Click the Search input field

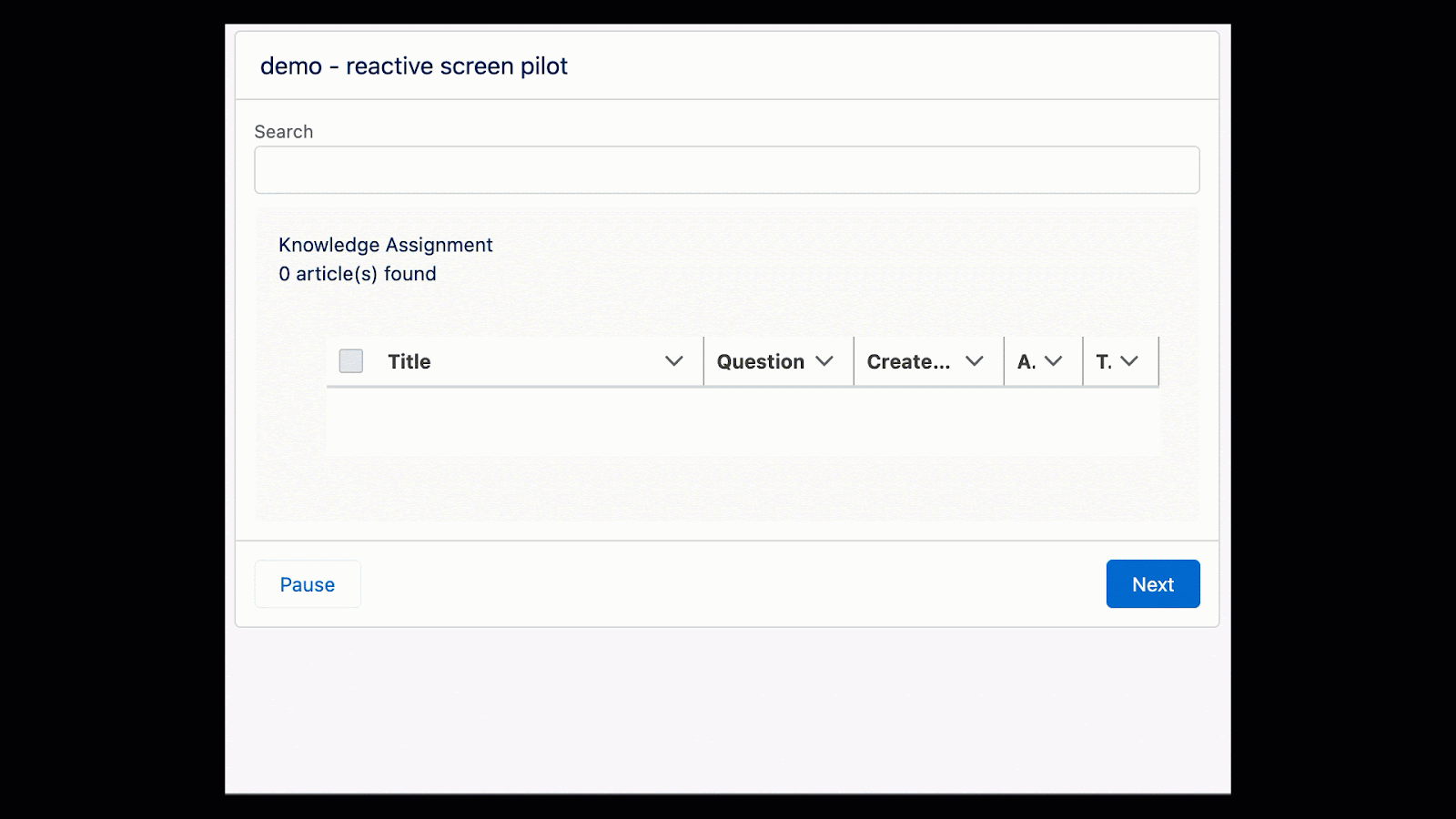tap(726, 170)
